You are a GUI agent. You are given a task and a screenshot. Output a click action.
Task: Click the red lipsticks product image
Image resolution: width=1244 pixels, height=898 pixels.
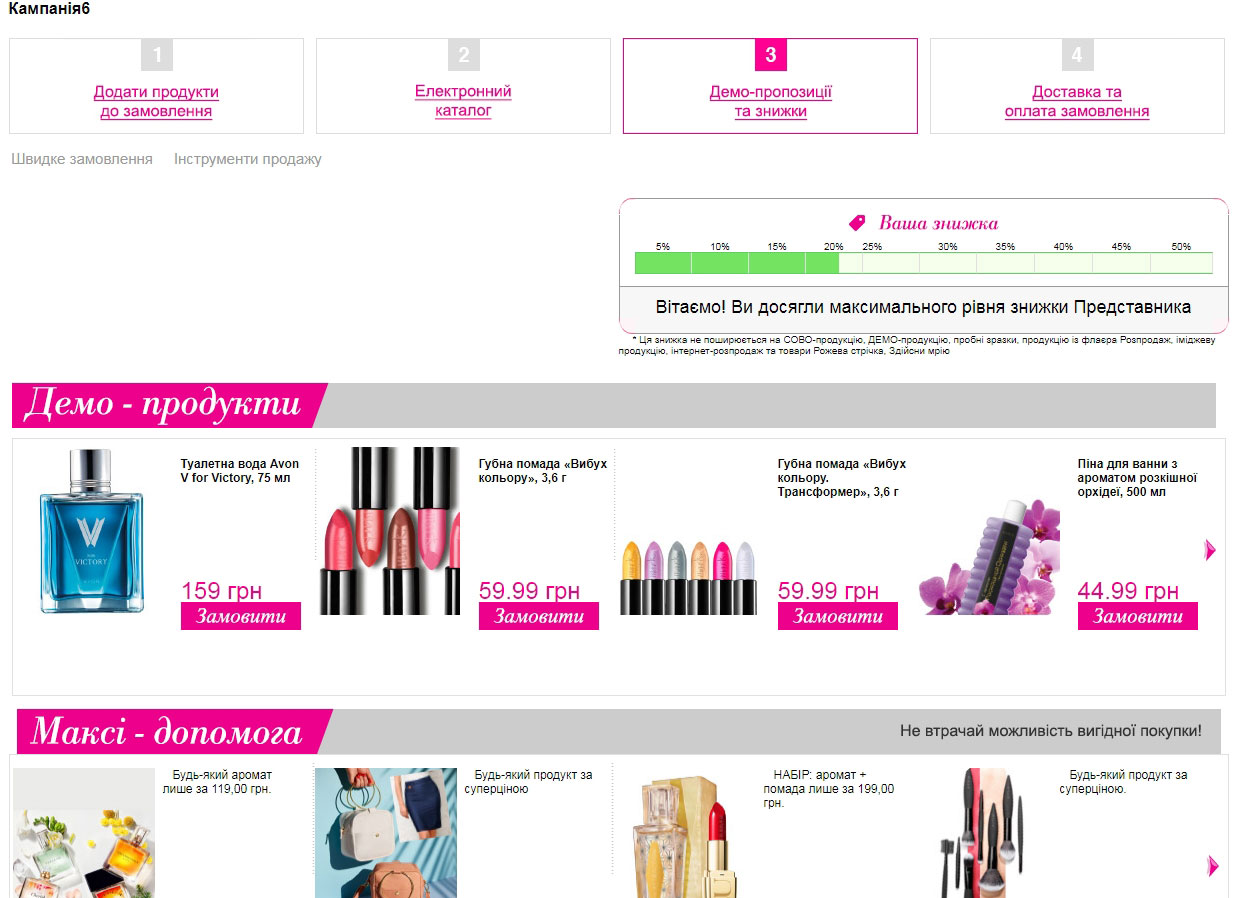pyautogui.click(x=390, y=531)
